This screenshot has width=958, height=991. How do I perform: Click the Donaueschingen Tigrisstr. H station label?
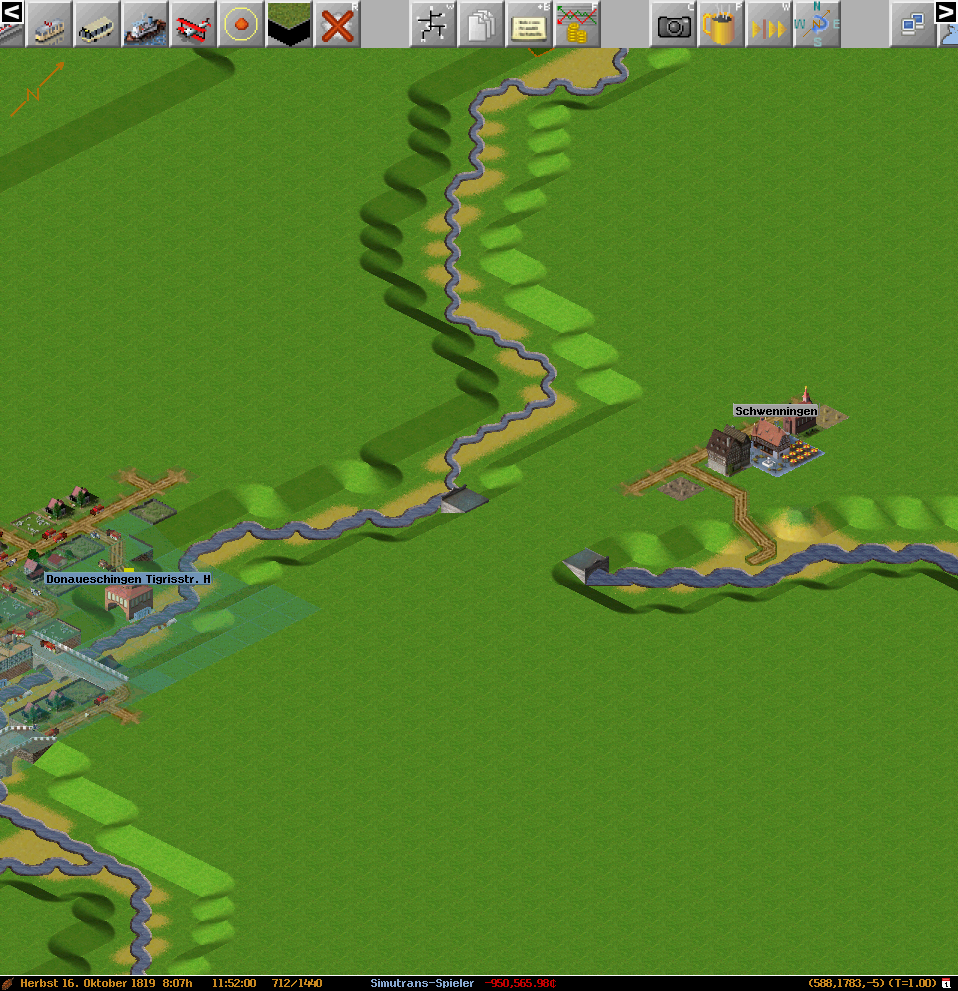point(128,579)
